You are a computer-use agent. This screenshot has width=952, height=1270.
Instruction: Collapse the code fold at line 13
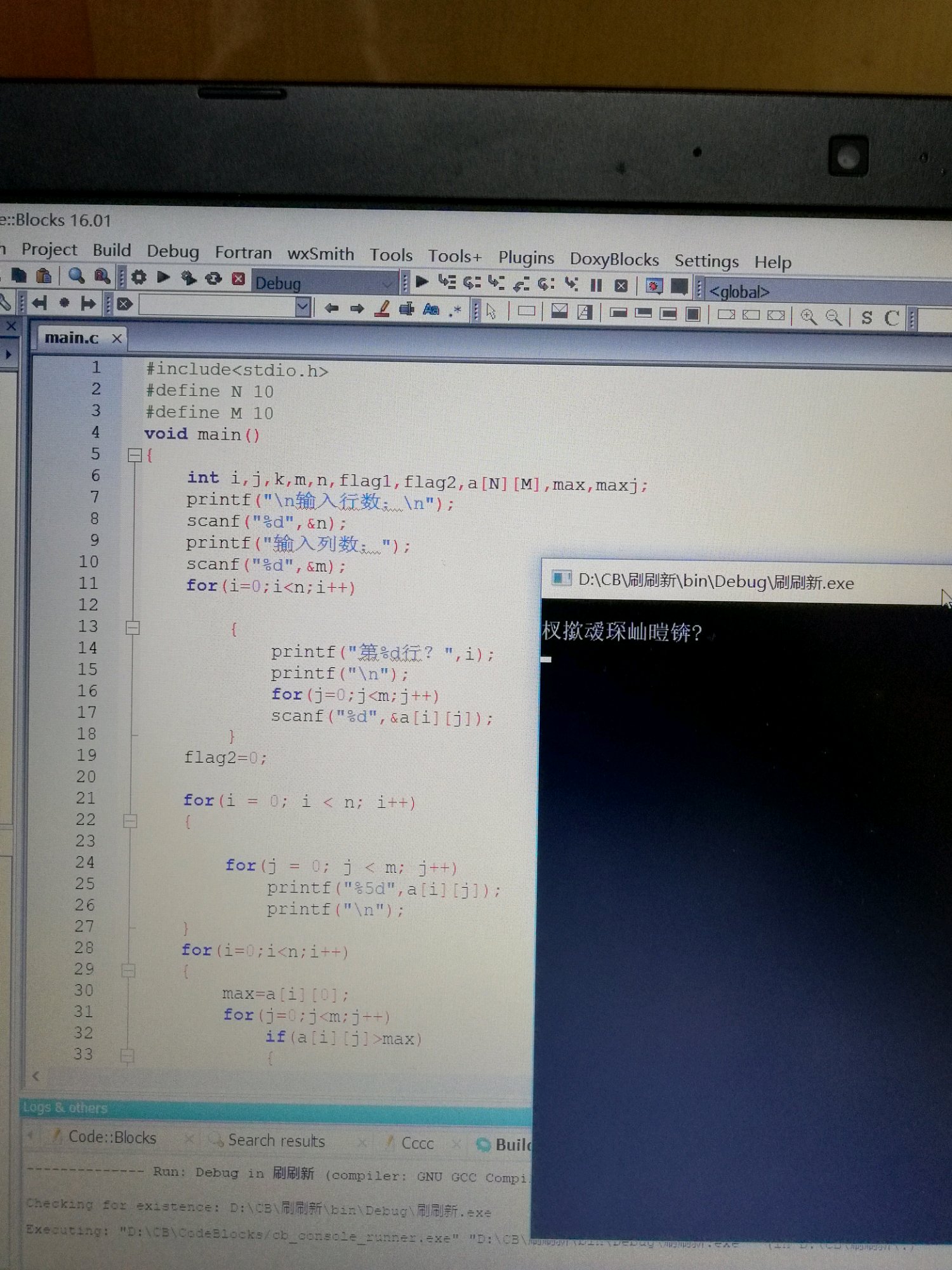point(133,627)
